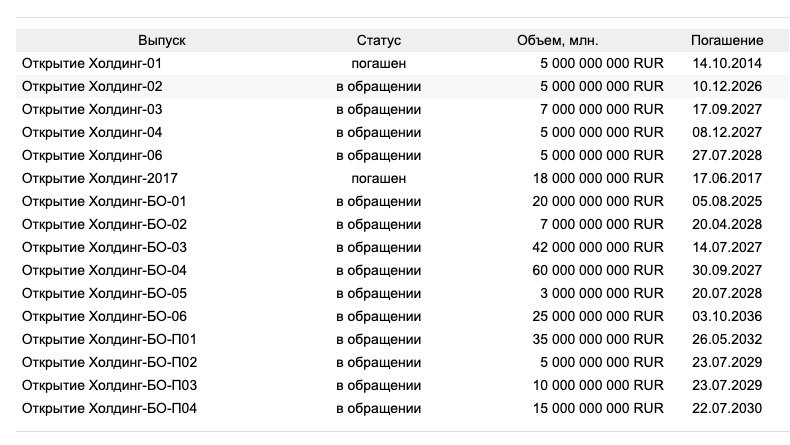Screen dimensions: 790x445
Task: Click redemption date 14.10.2014
Action: coord(727,63)
